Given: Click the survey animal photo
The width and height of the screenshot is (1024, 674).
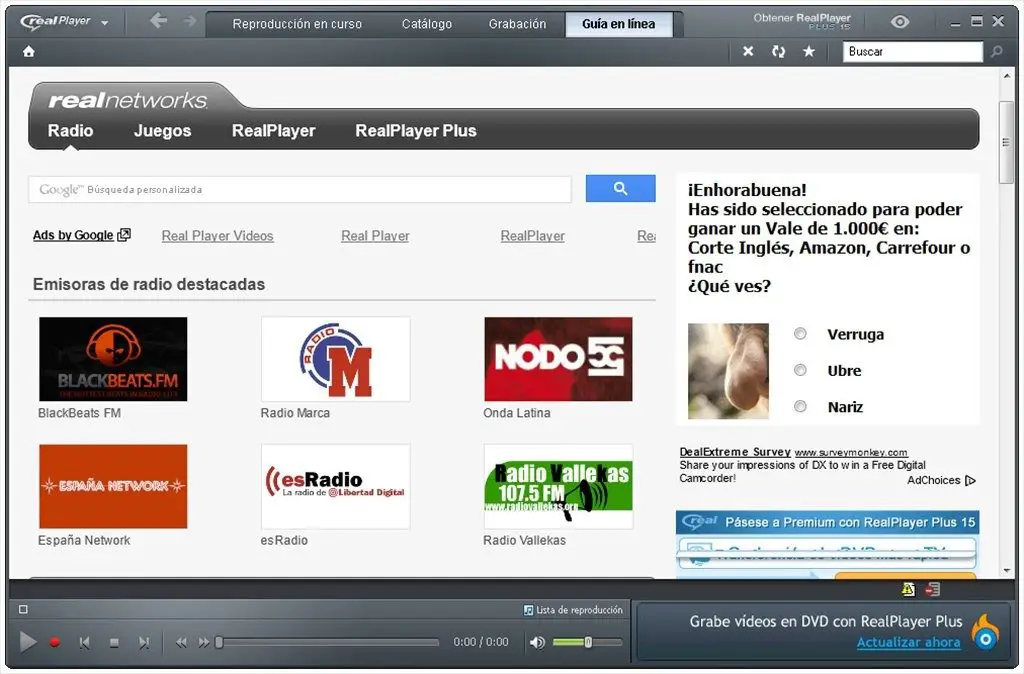Looking at the screenshot, I should tap(728, 371).
